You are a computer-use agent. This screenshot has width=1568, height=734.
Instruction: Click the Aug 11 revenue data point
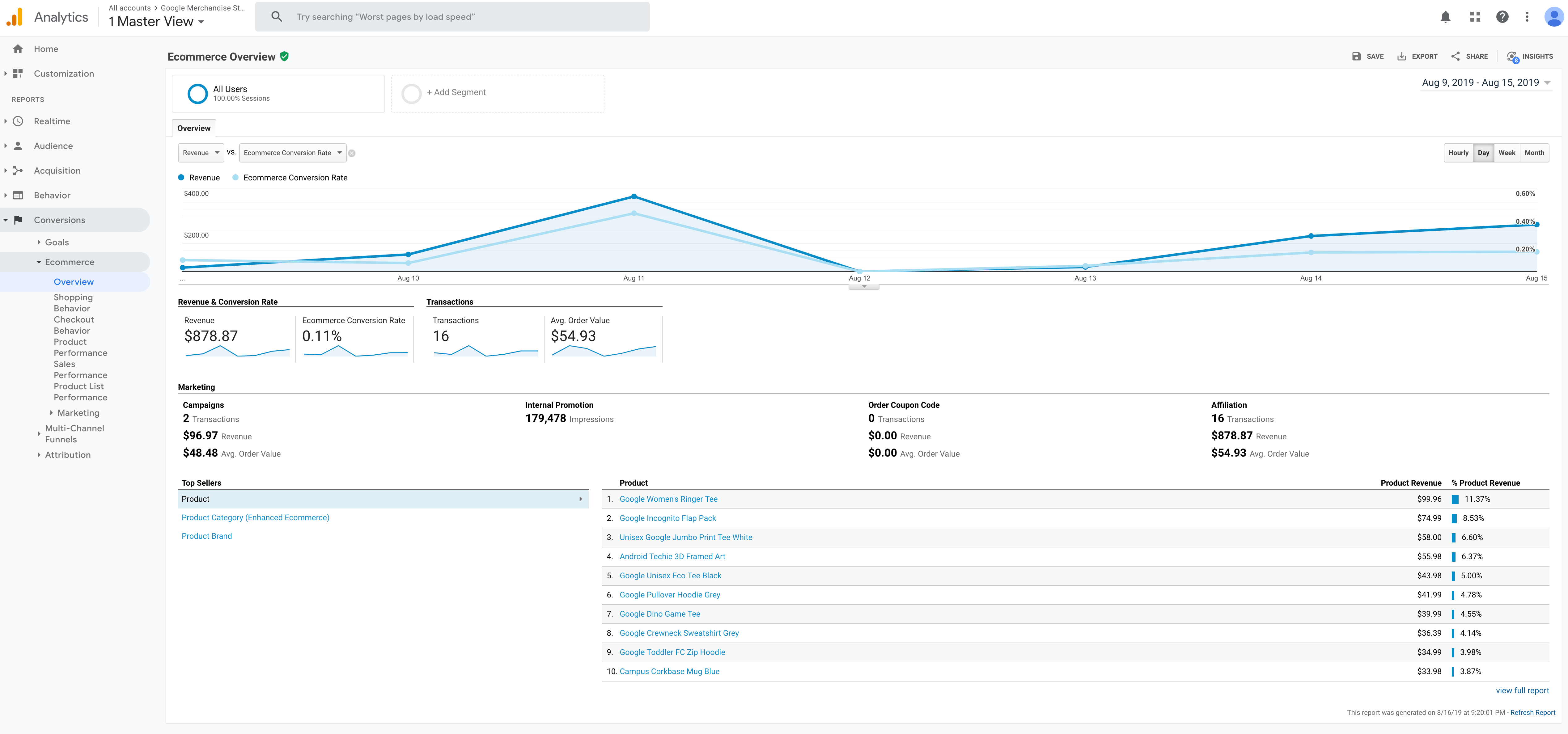[x=634, y=196]
